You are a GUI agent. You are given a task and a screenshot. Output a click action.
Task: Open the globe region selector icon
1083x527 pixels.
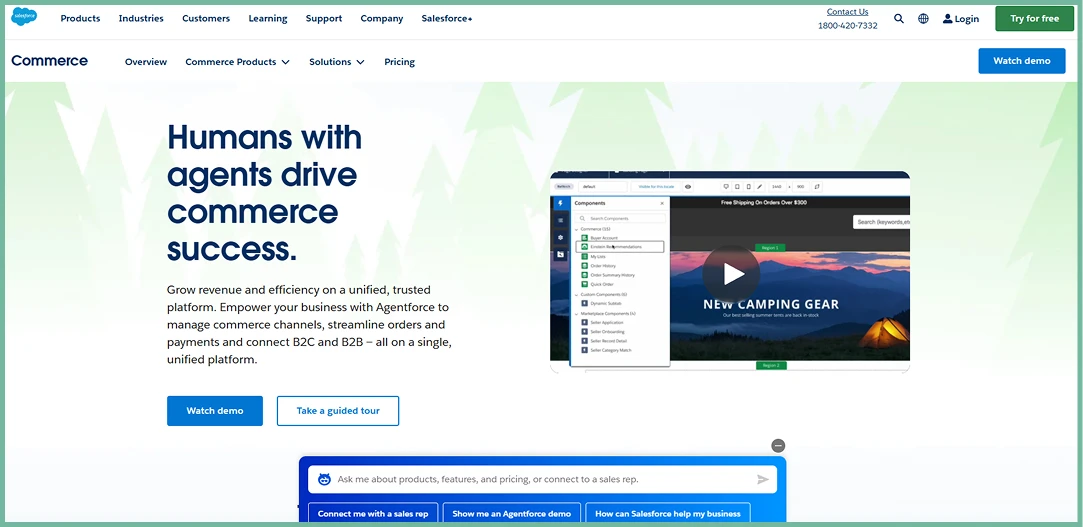[923, 19]
